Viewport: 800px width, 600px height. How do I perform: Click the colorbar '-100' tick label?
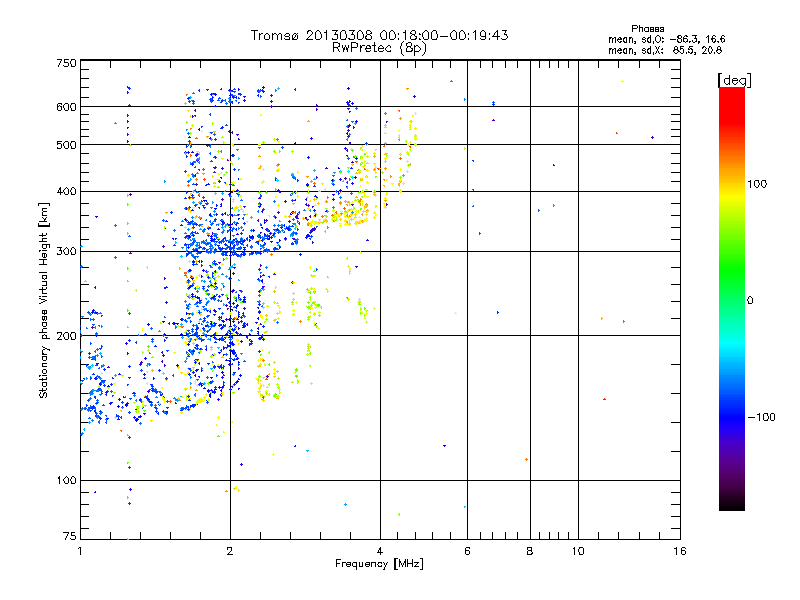(761, 417)
